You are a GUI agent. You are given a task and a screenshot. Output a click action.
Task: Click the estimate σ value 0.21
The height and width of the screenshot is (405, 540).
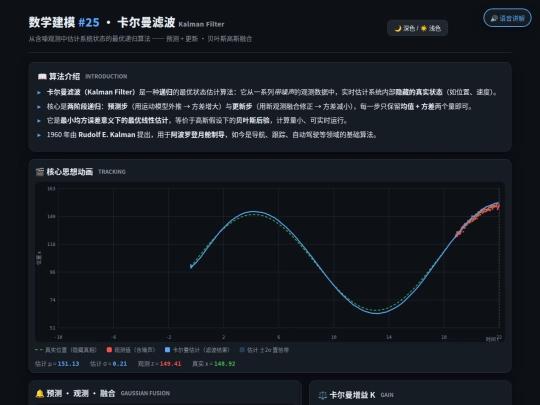tap(120, 364)
